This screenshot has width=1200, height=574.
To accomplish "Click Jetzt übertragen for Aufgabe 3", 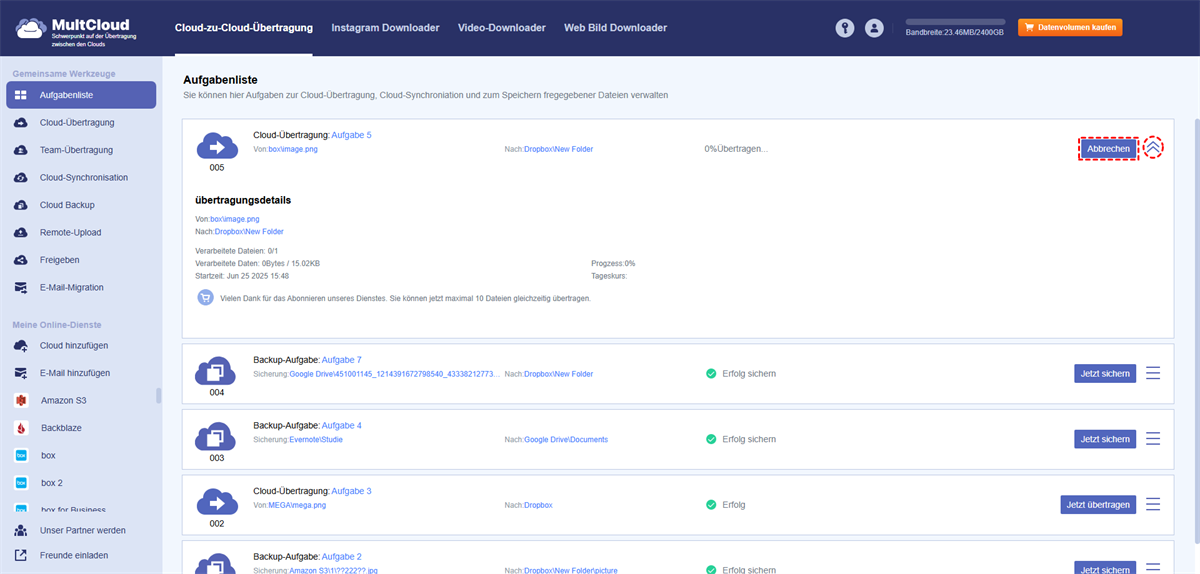I will click(x=1098, y=504).
